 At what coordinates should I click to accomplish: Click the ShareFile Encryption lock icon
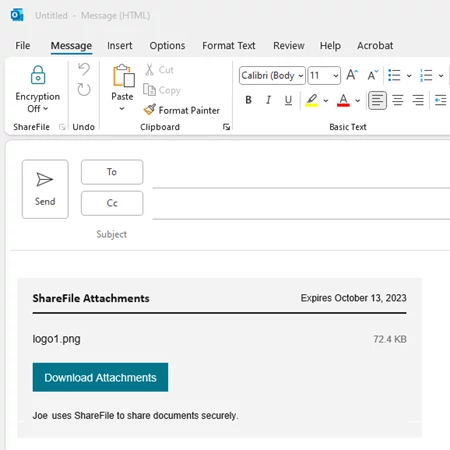(x=38, y=75)
